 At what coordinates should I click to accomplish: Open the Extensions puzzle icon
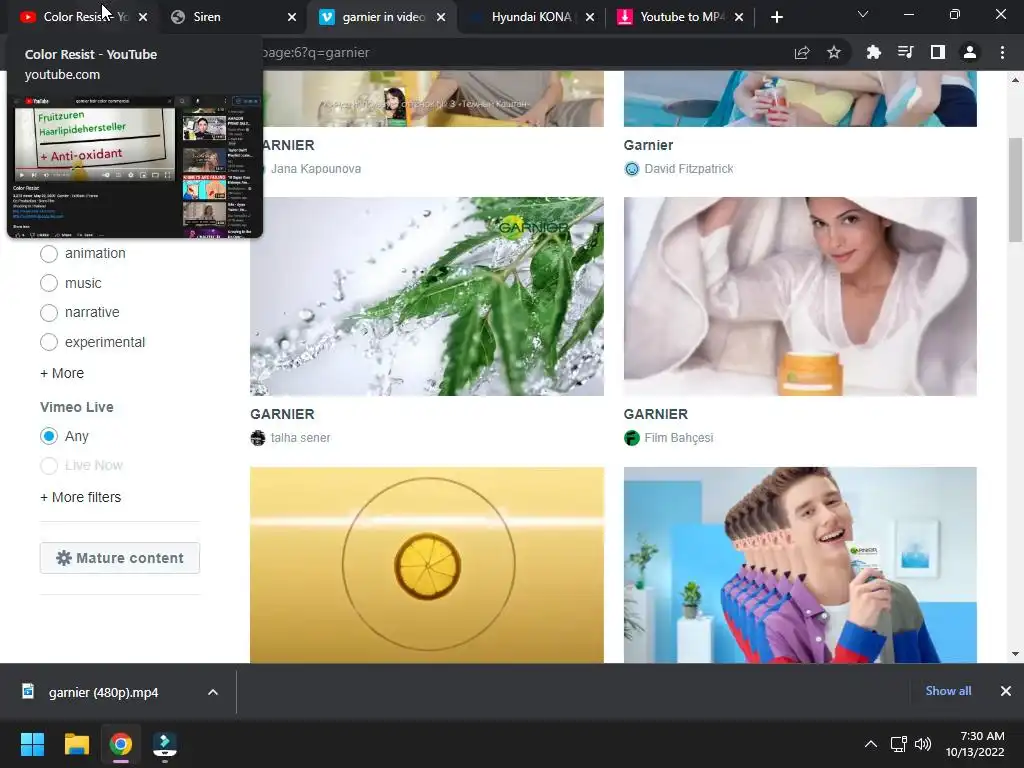873,52
